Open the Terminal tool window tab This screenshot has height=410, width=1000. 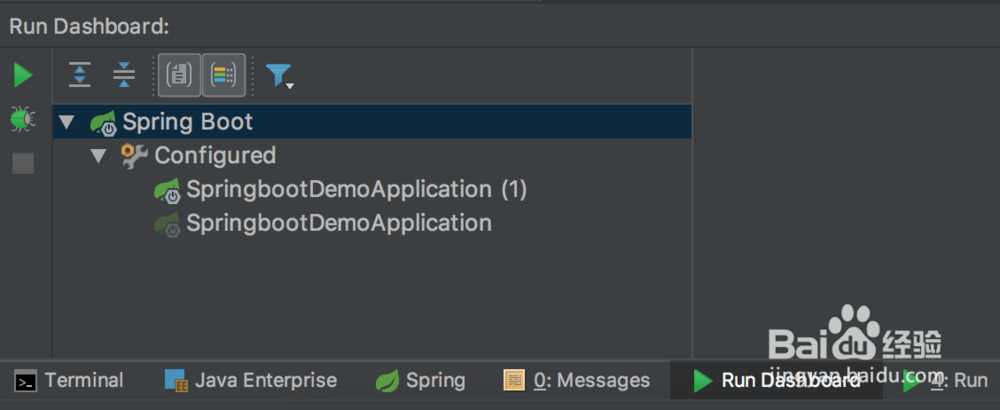pos(70,381)
